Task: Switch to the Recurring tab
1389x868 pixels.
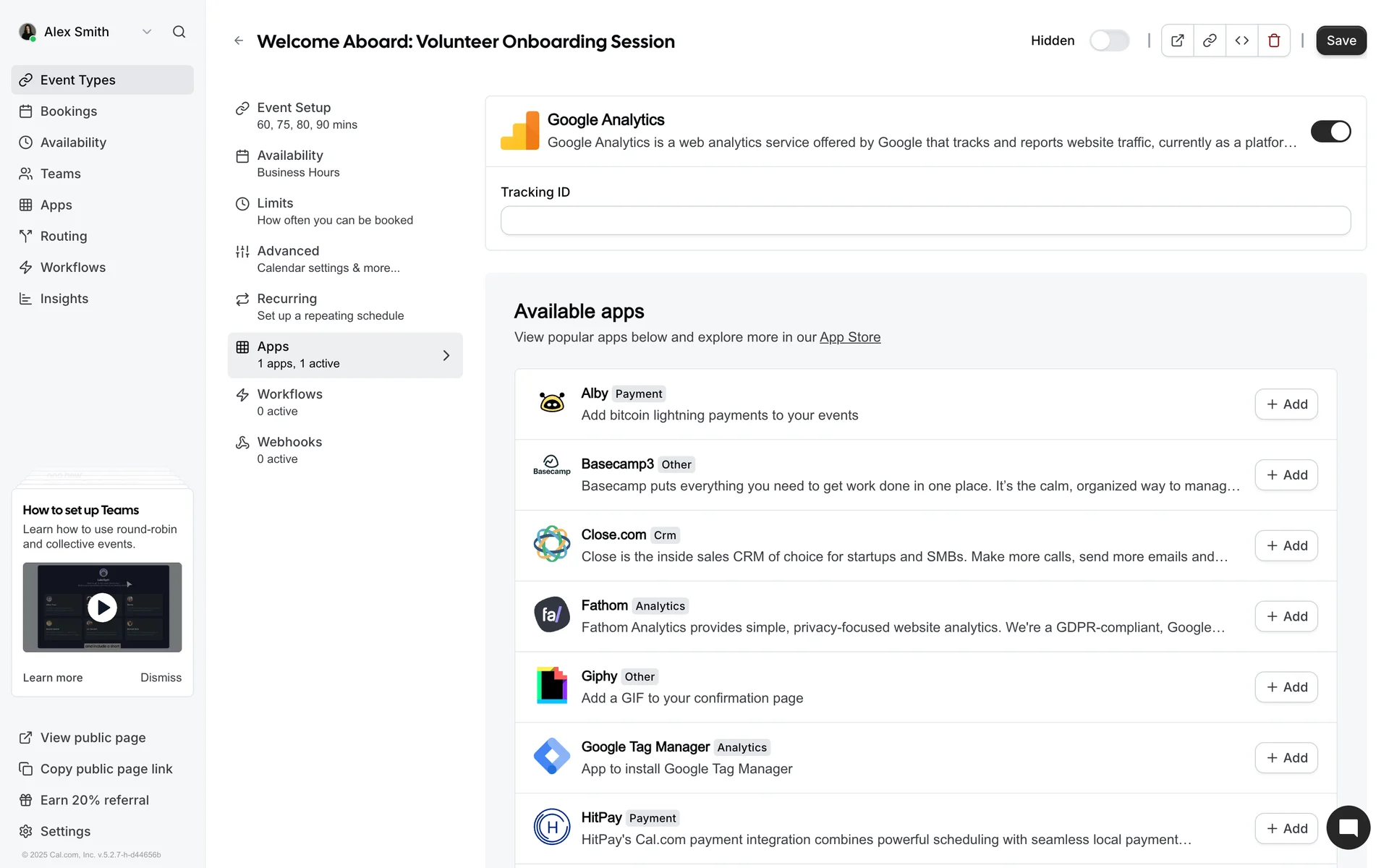Action: coord(286,306)
